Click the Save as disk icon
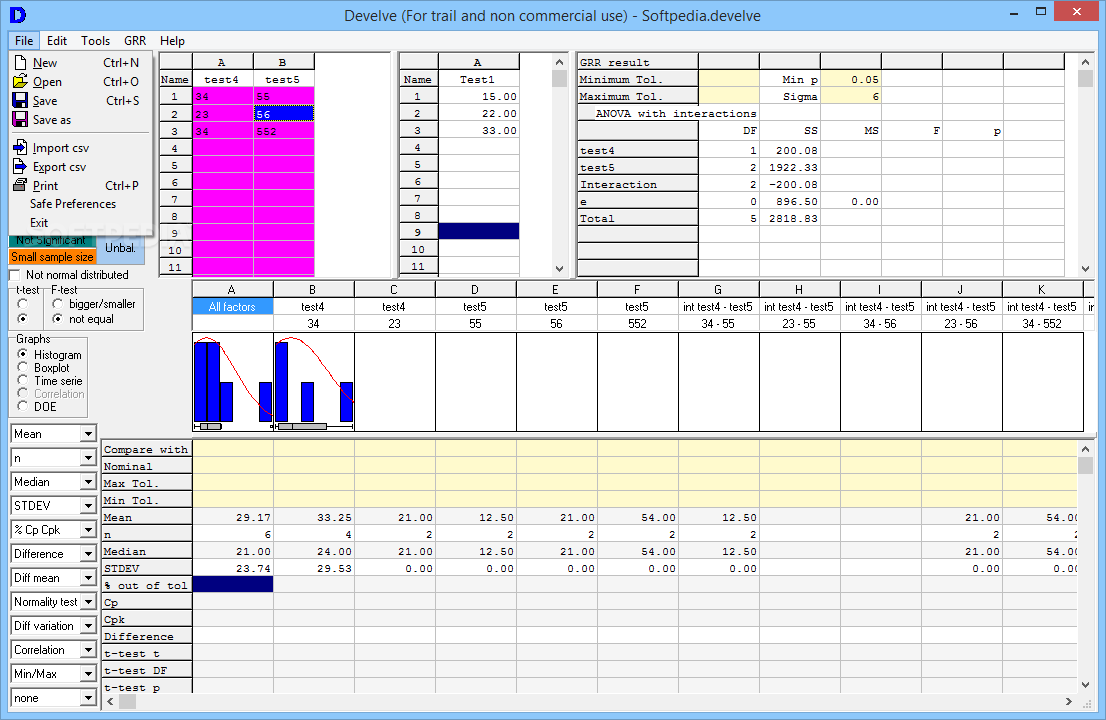 [20, 119]
